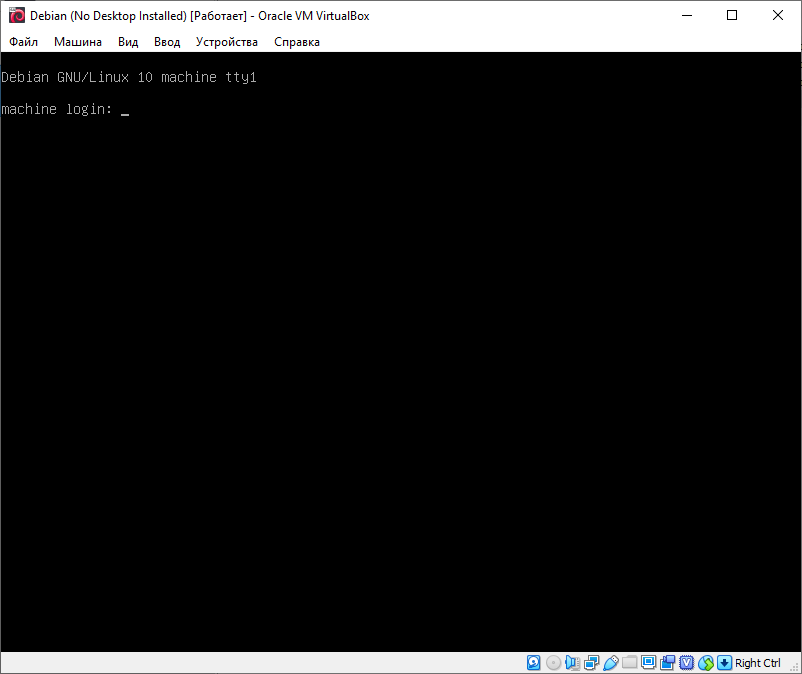Click the recording status icon
This screenshot has height=674, width=802.
(x=667, y=663)
